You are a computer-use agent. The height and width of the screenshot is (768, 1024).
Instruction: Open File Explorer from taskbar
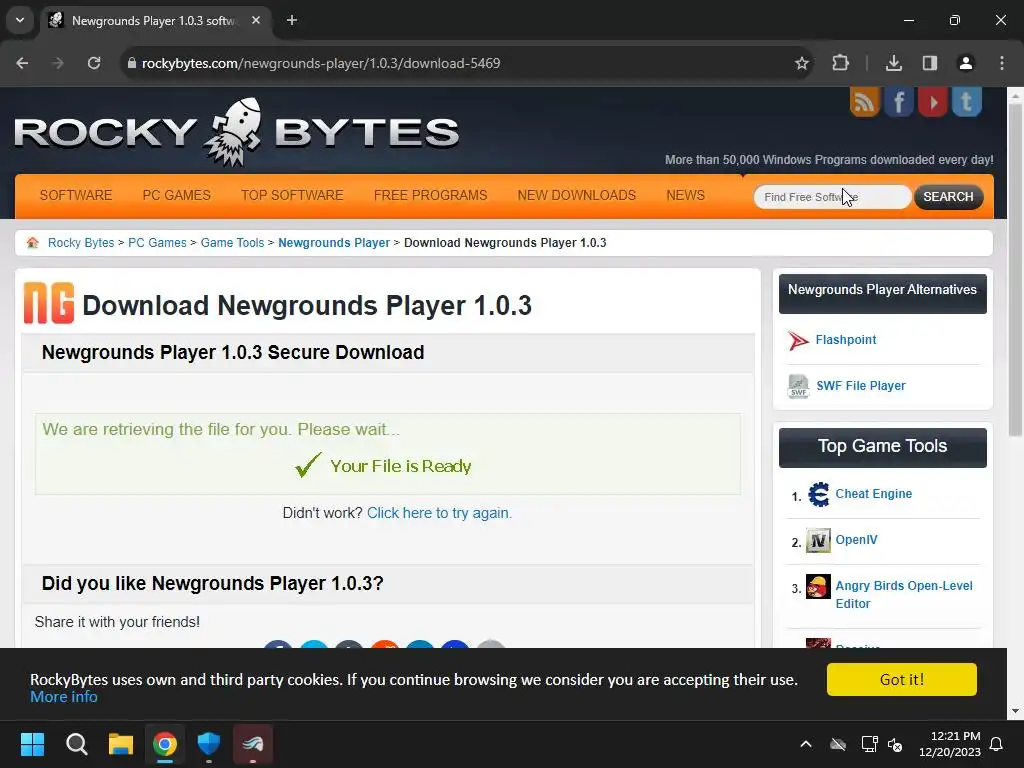(121, 744)
